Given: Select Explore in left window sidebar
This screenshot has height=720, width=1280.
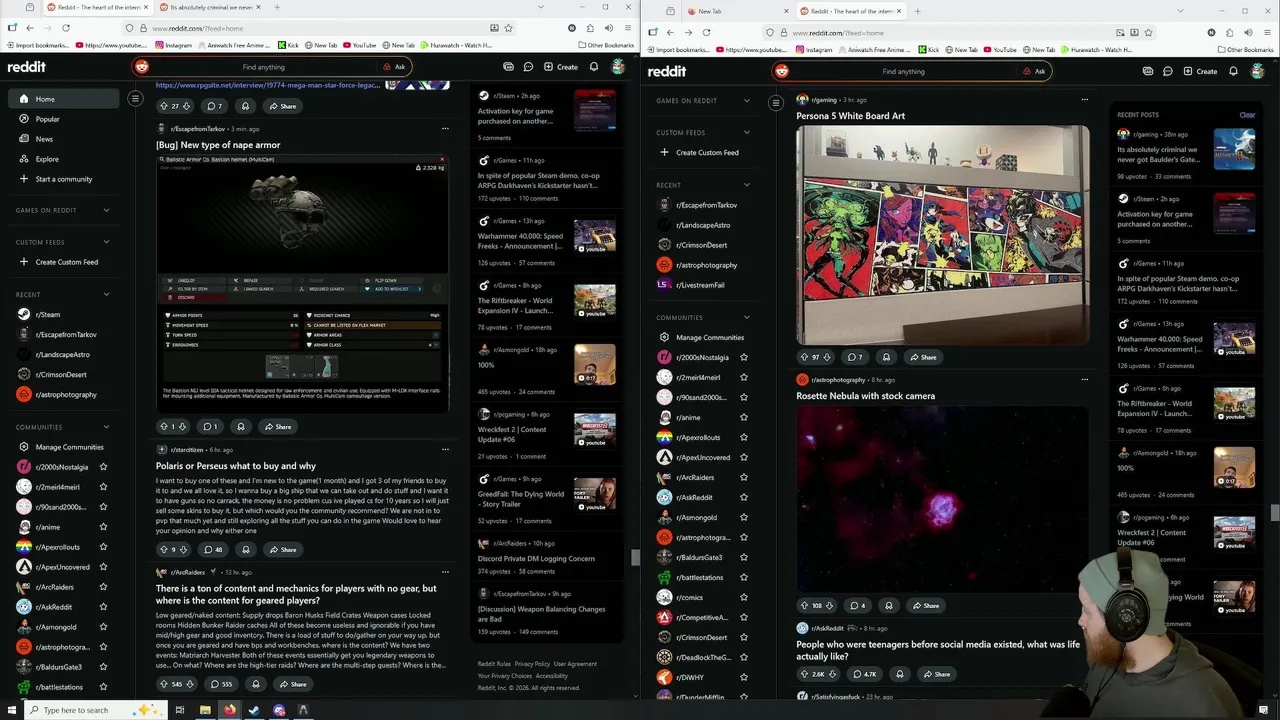Looking at the screenshot, I should pos(63,159).
